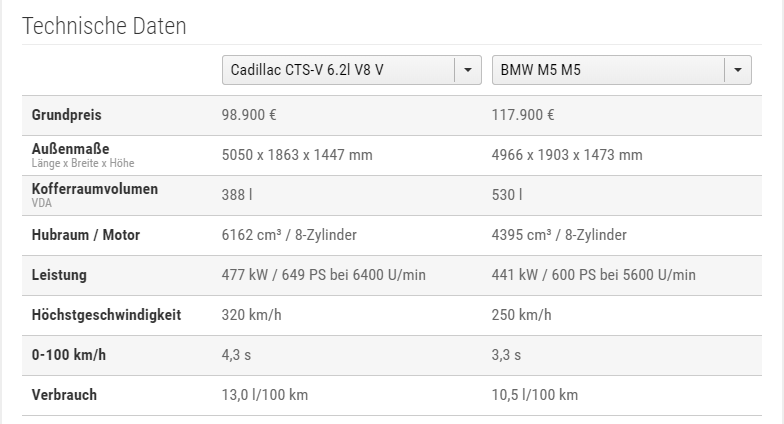Click the Technische Daten heading
784x424 pixels.
104,26
